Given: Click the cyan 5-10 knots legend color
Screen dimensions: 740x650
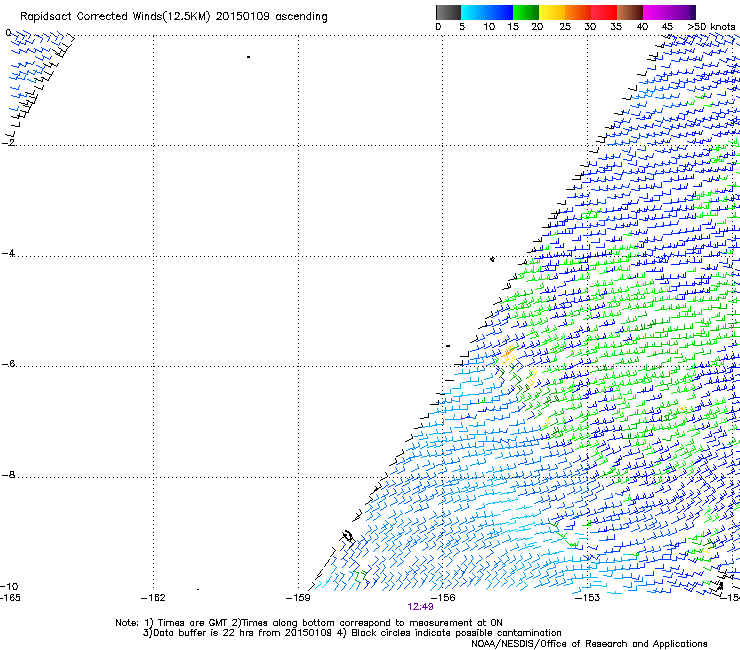Looking at the screenshot, I should pos(474,12).
